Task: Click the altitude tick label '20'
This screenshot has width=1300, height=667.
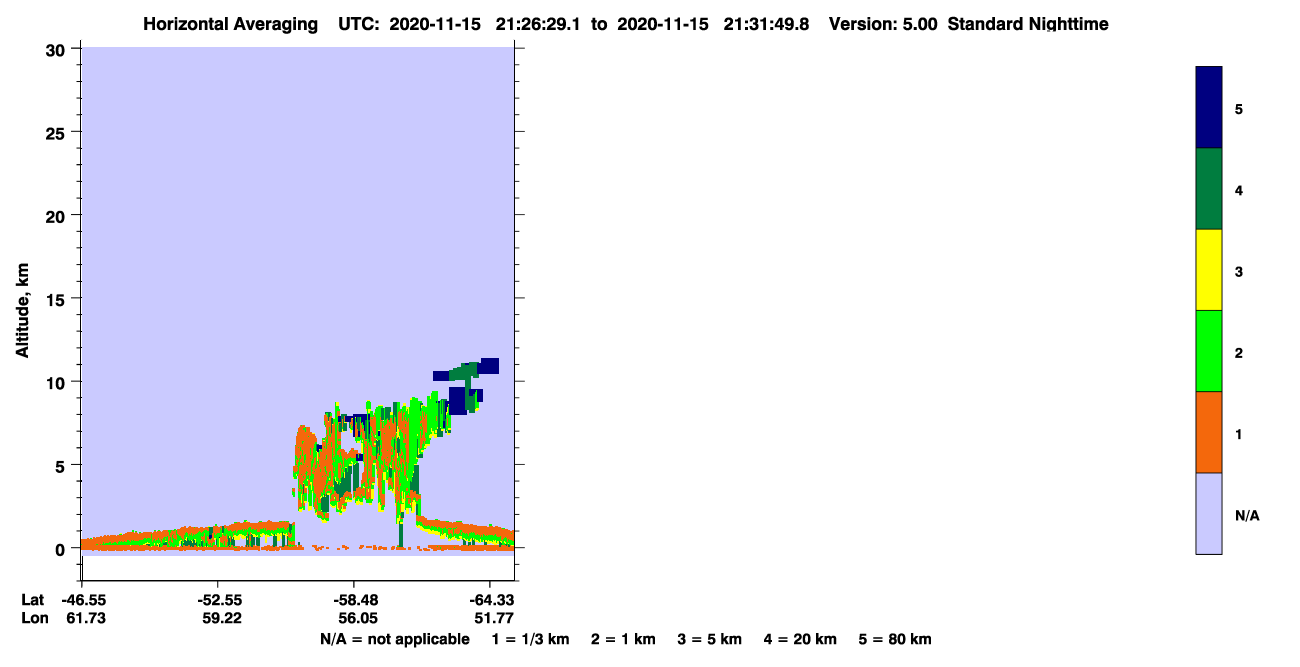Action: [58, 215]
